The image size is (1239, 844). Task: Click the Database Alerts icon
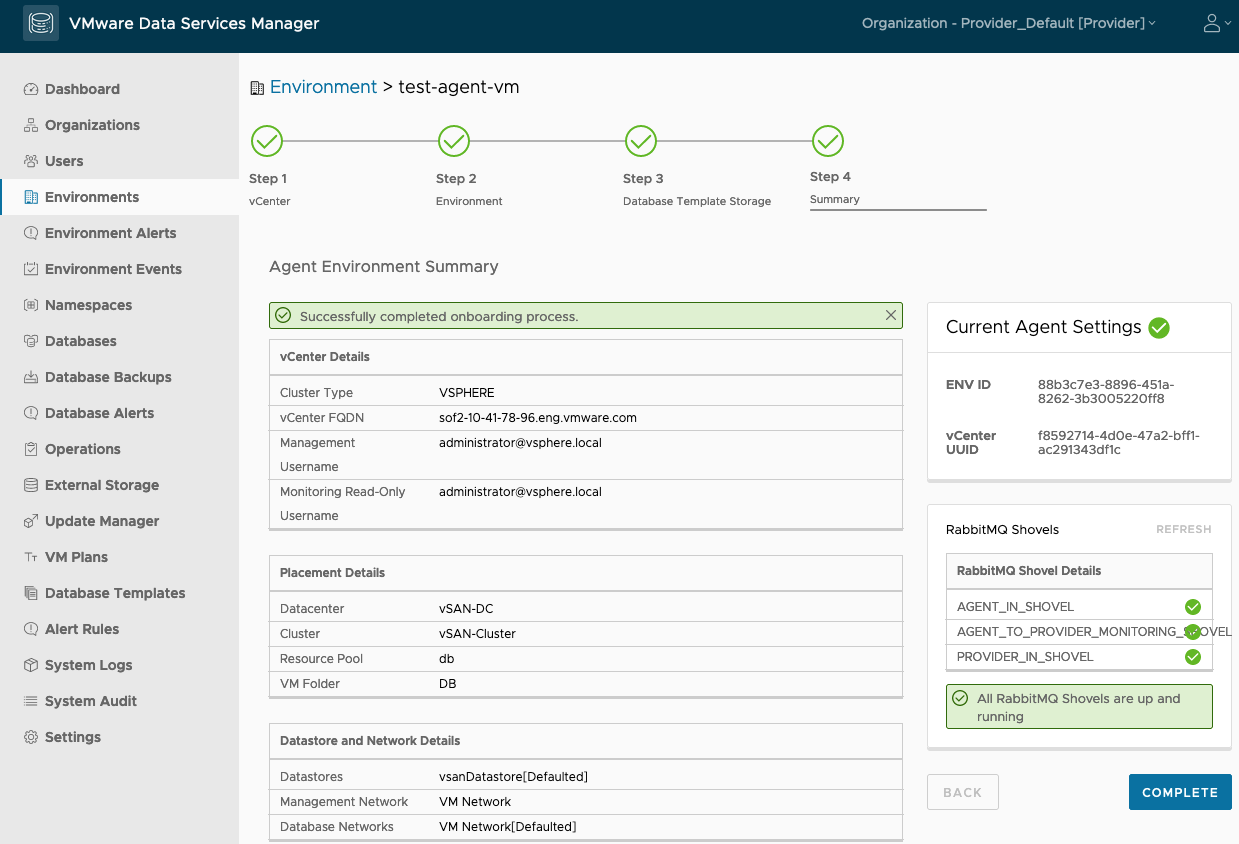(31, 413)
